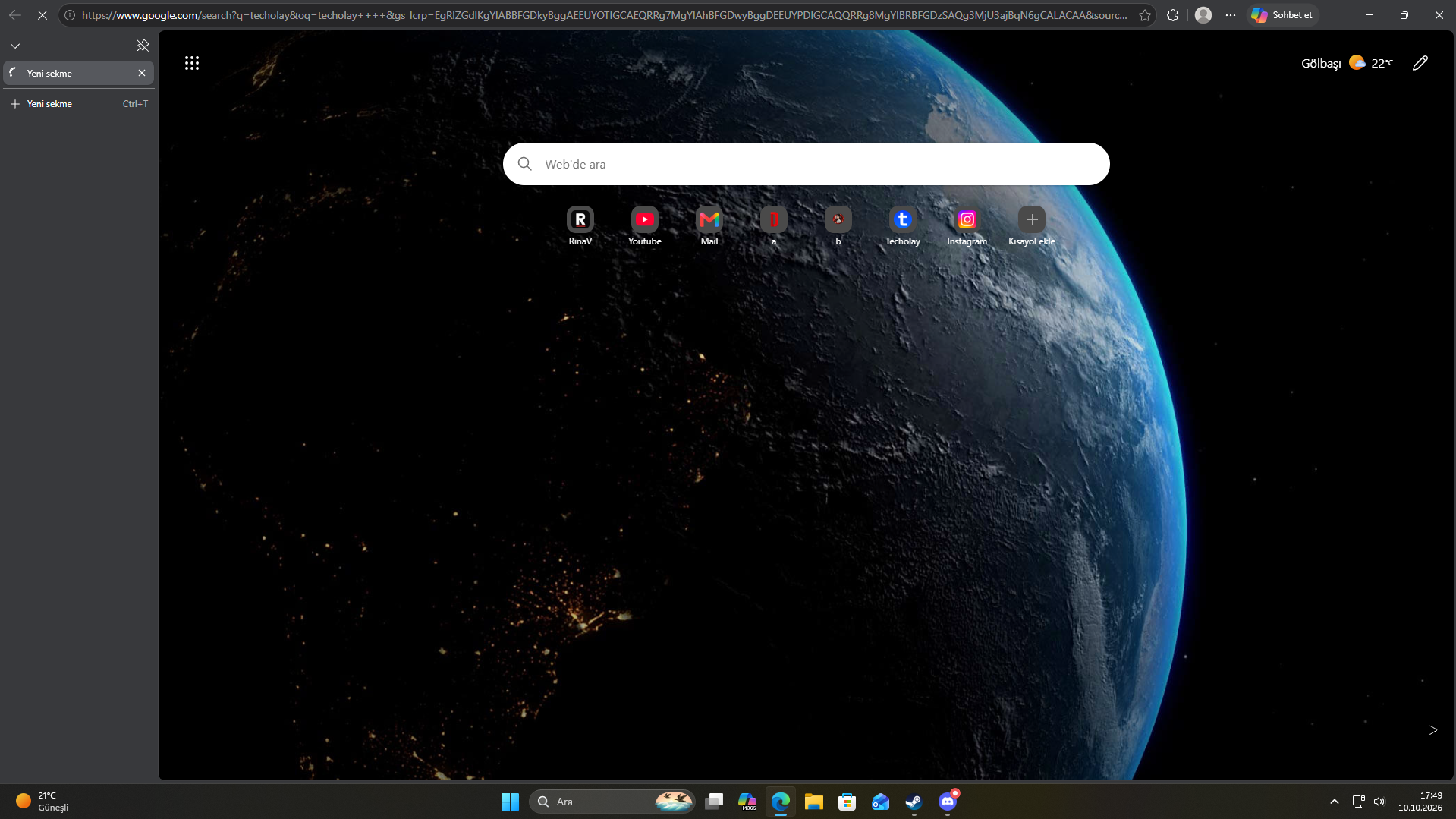Add a shortcut with Kısayol ekle

pos(1031,225)
